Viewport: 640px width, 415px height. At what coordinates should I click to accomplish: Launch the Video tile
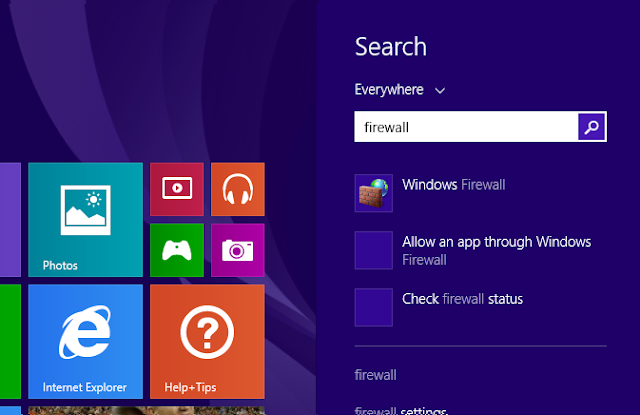pos(177,189)
